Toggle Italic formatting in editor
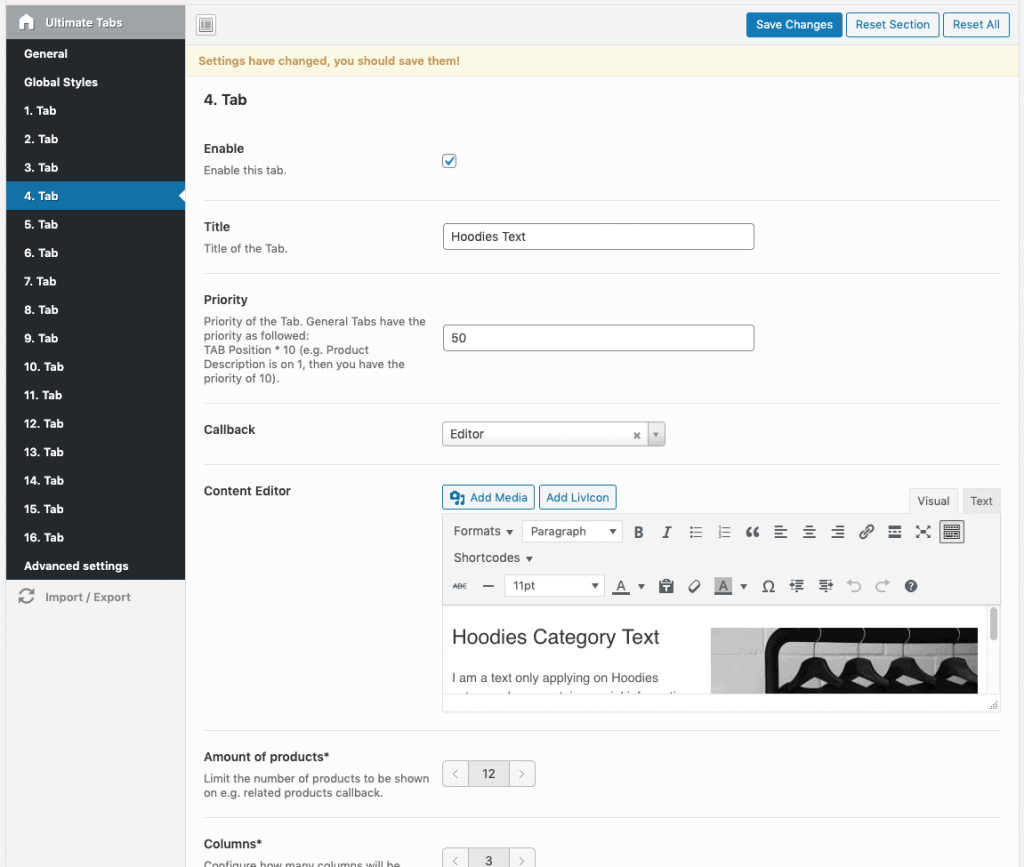The image size is (1024, 867). pos(667,532)
